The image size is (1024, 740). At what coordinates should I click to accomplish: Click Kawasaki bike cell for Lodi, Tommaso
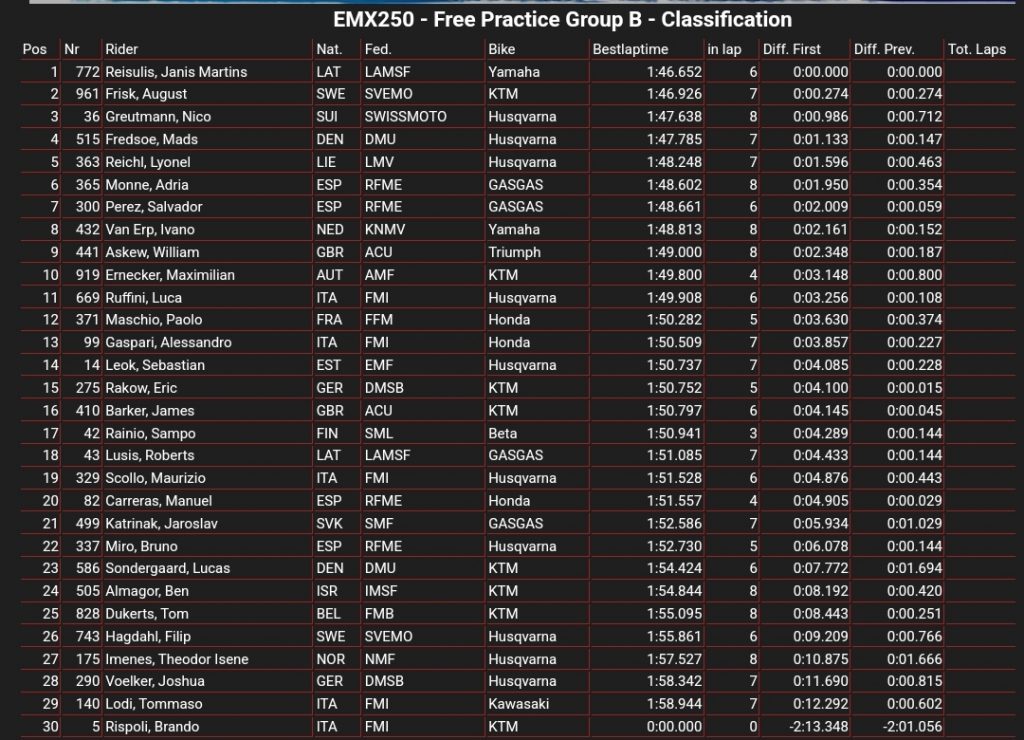(519, 703)
